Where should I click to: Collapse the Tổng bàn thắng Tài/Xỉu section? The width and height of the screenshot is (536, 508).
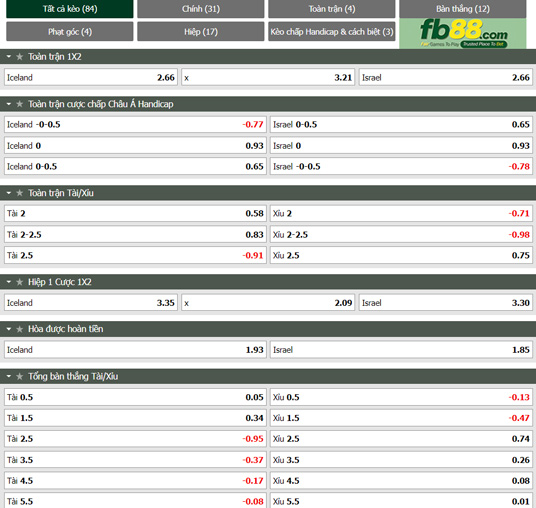(9, 376)
